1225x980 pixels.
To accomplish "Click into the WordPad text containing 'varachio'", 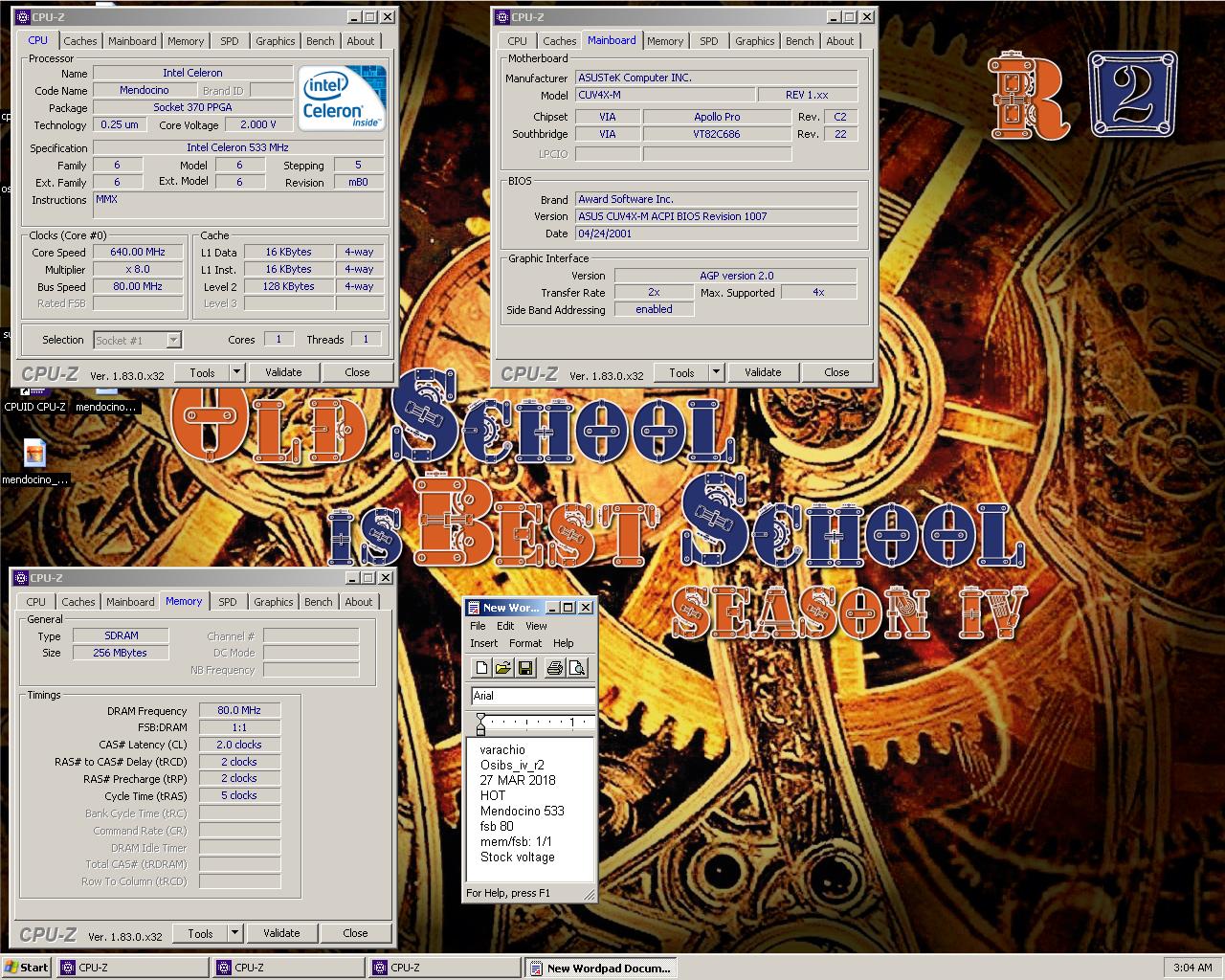I will pos(502,750).
